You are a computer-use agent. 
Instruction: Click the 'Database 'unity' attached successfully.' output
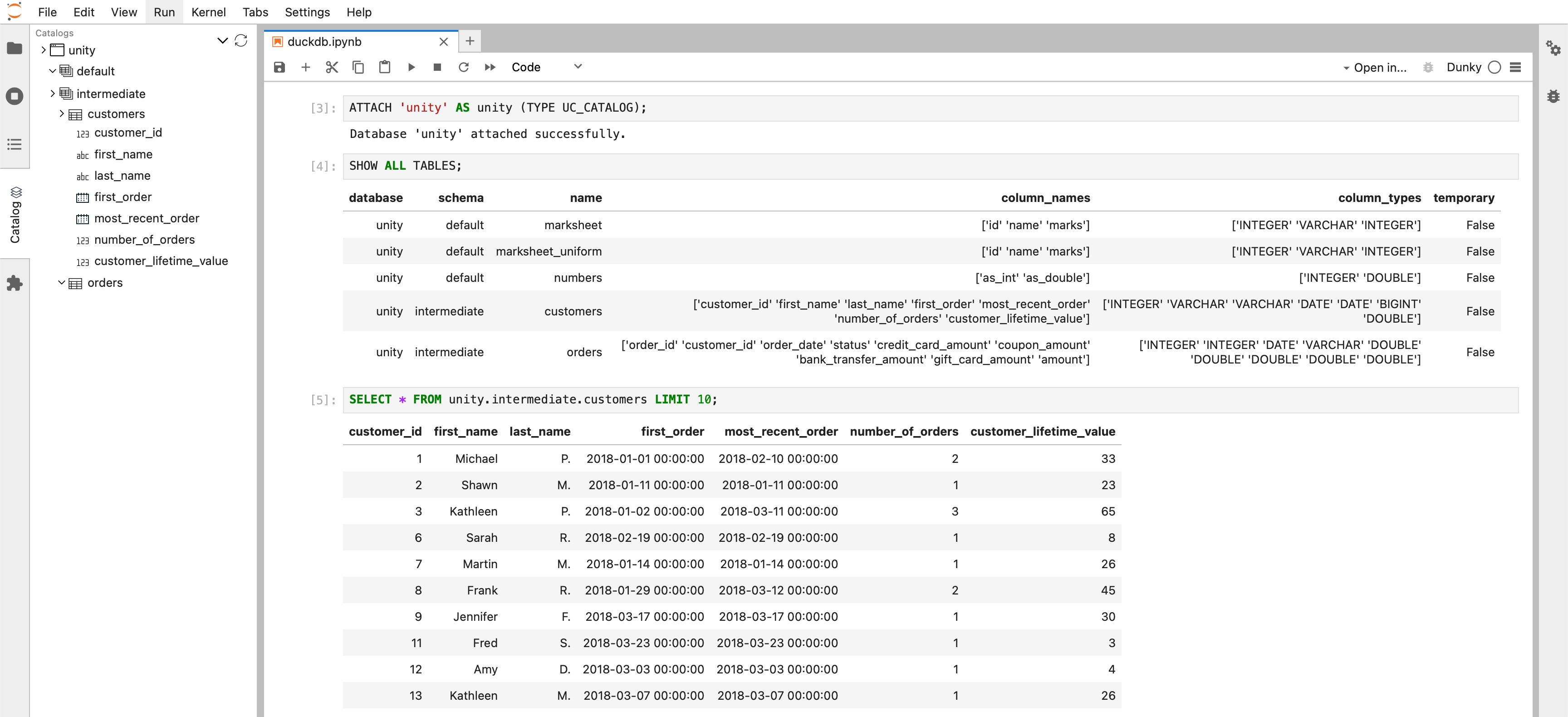point(487,134)
